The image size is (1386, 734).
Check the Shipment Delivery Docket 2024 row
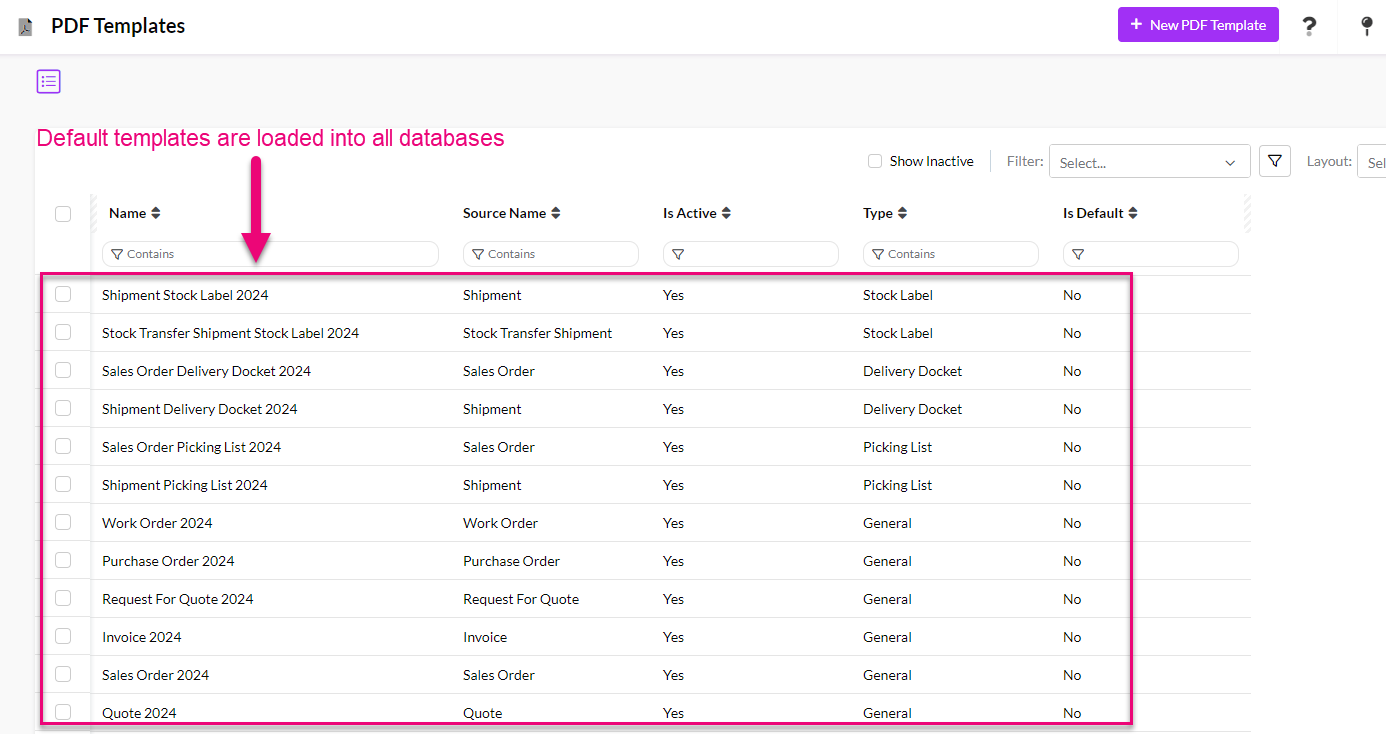63,408
